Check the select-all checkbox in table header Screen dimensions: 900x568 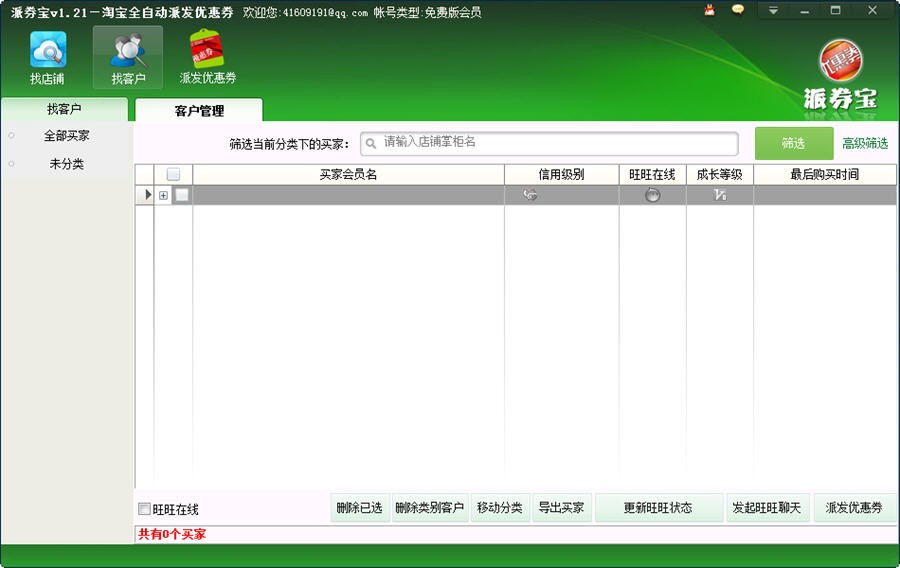[173, 174]
